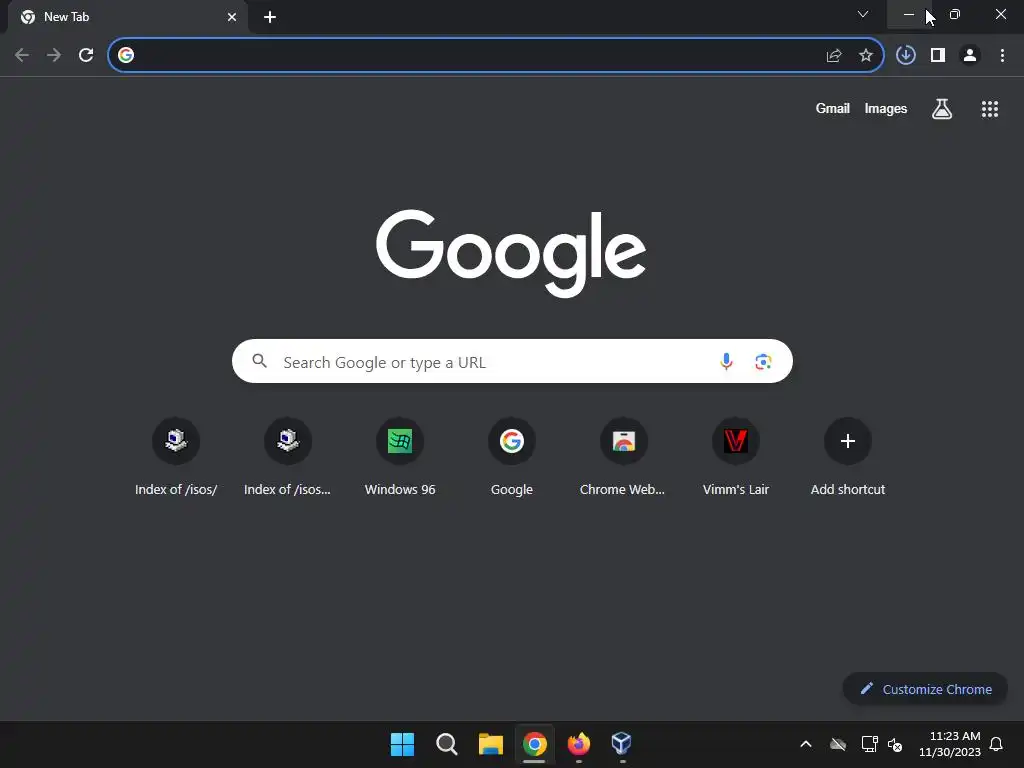Minimize the Chrome window
The width and height of the screenshot is (1024, 768).
click(x=908, y=14)
